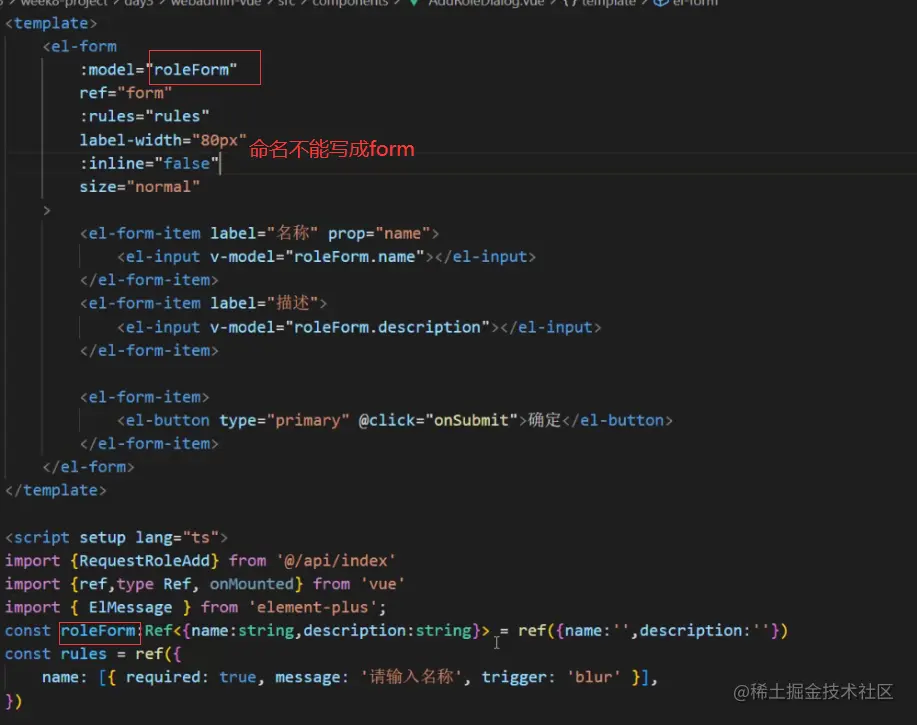Click the type="primary" button attribute
917x725 pixels.
pos(284,420)
